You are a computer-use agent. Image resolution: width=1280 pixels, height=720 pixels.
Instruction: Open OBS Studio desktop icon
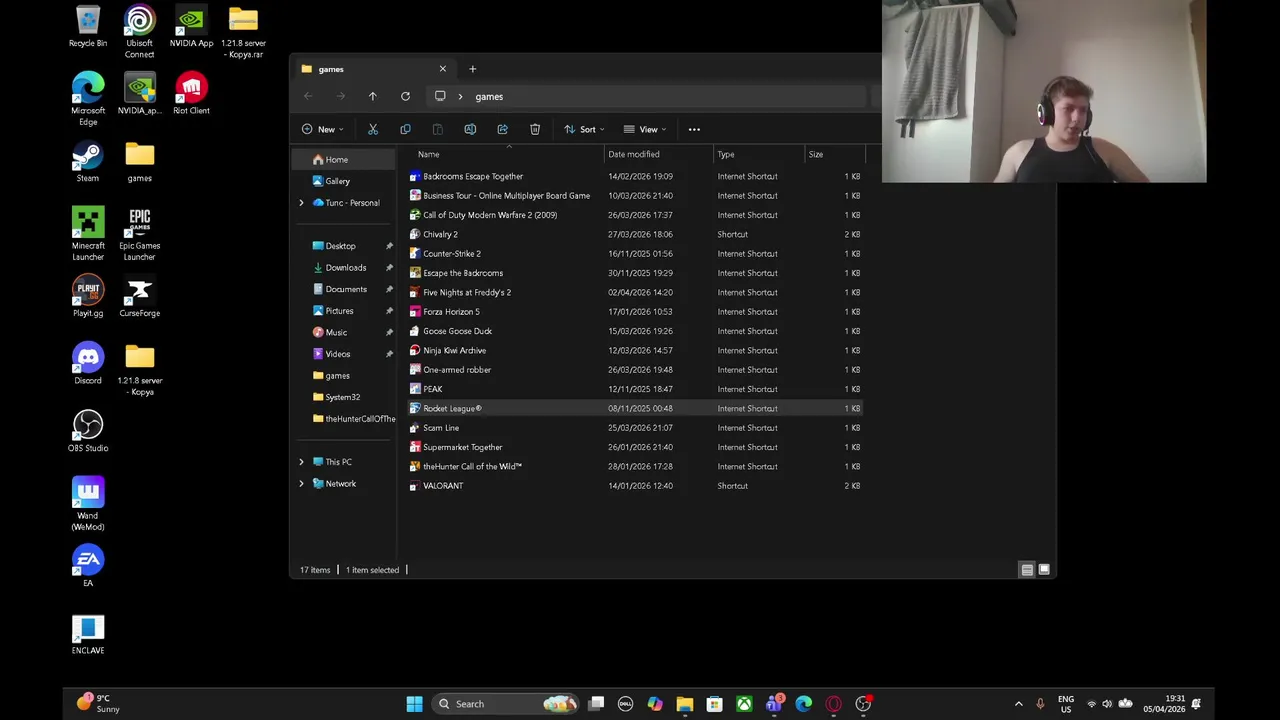[x=88, y=432]
